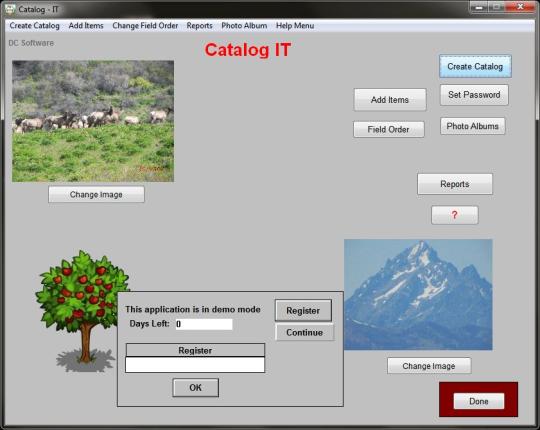Click 'This application is in demo mode' text
540x430 pixels.
click(193, 309)
